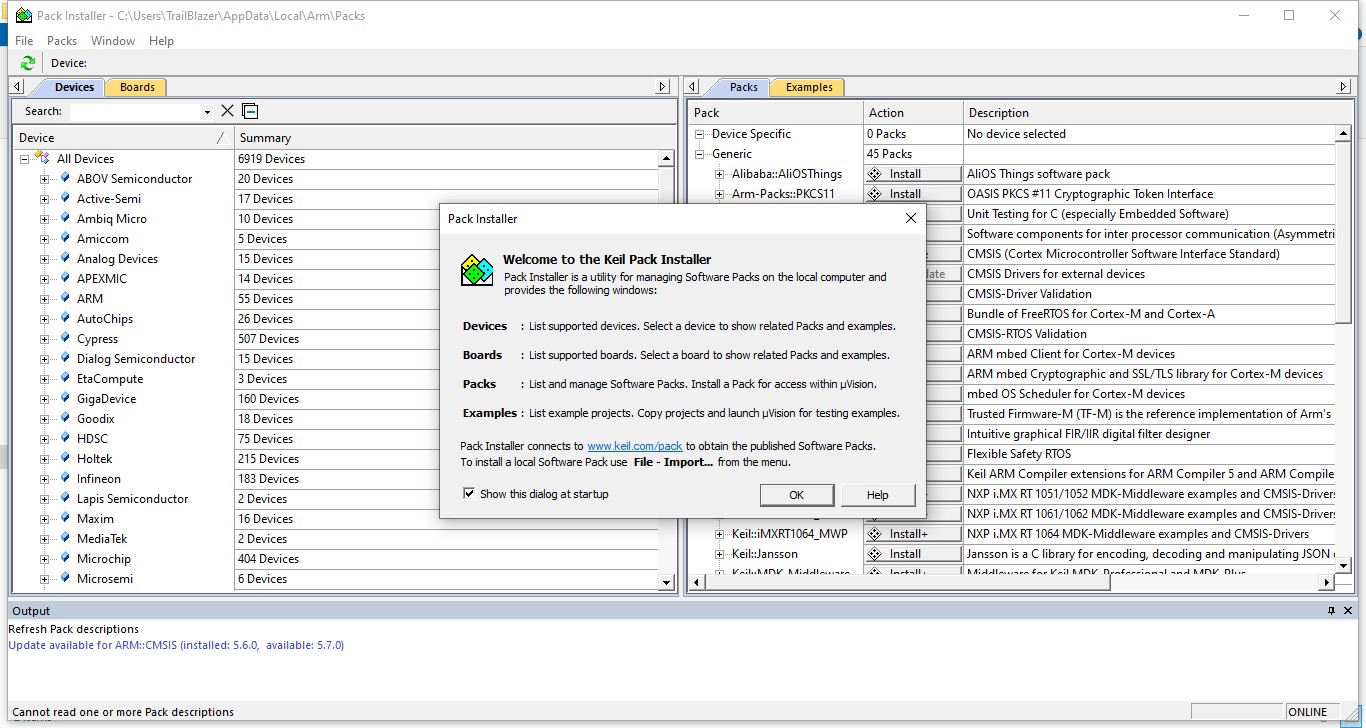Clear the search with the X icon
This screenshot has height=728, width=1366.
point(227,111)
